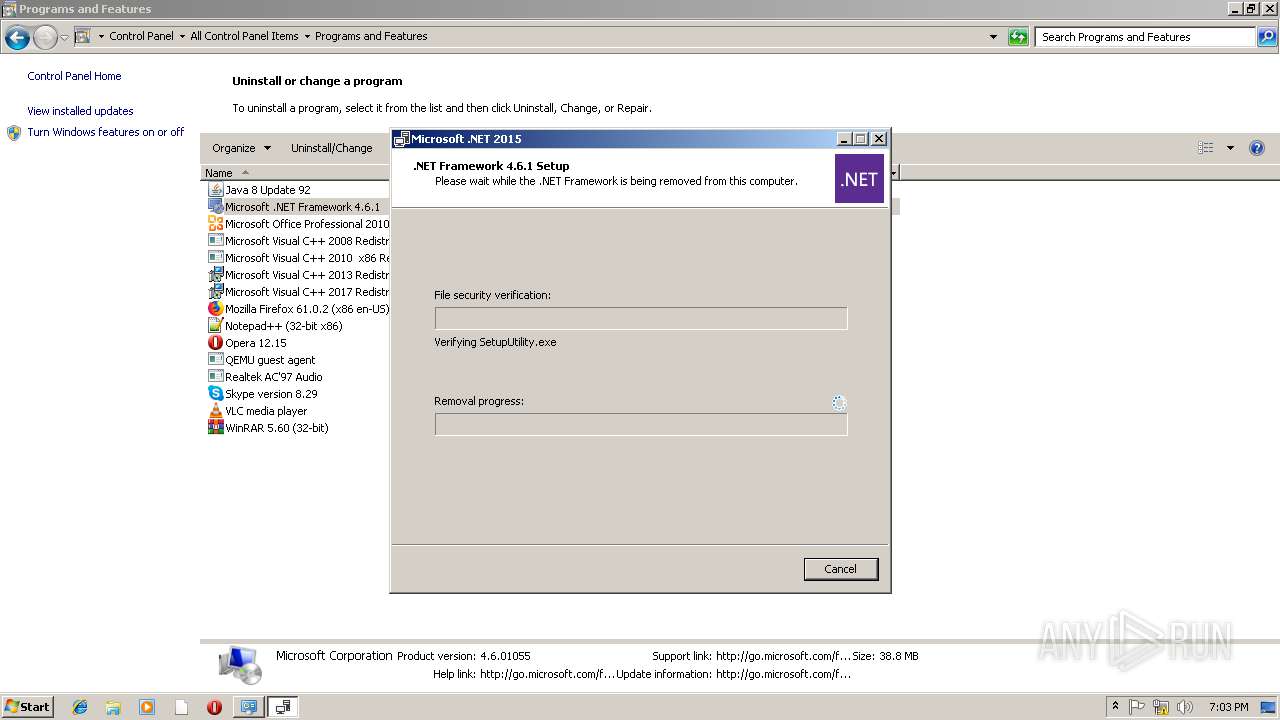Screen dimensions: 1280x720
Task: Open View installed updates link
Action: click(x=80, y=111)
